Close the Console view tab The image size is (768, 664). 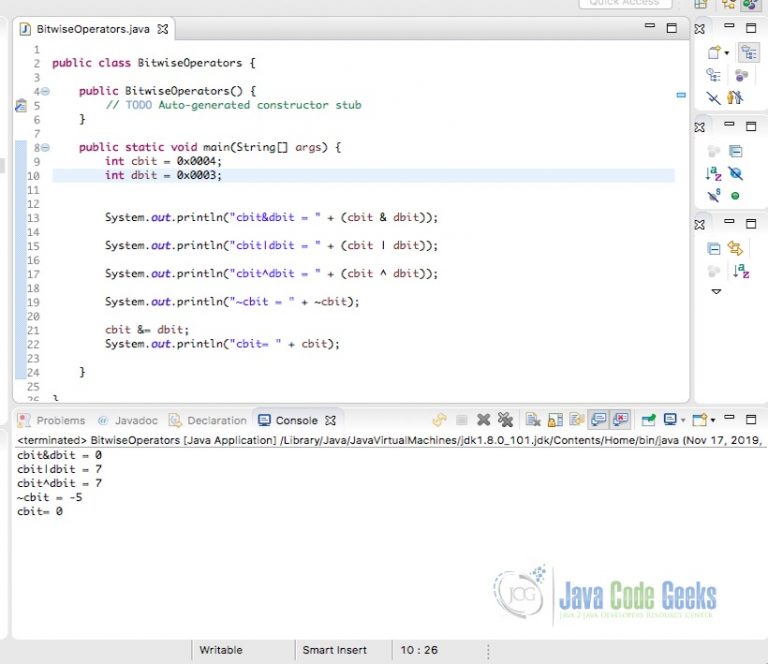[x=331, y=420]
